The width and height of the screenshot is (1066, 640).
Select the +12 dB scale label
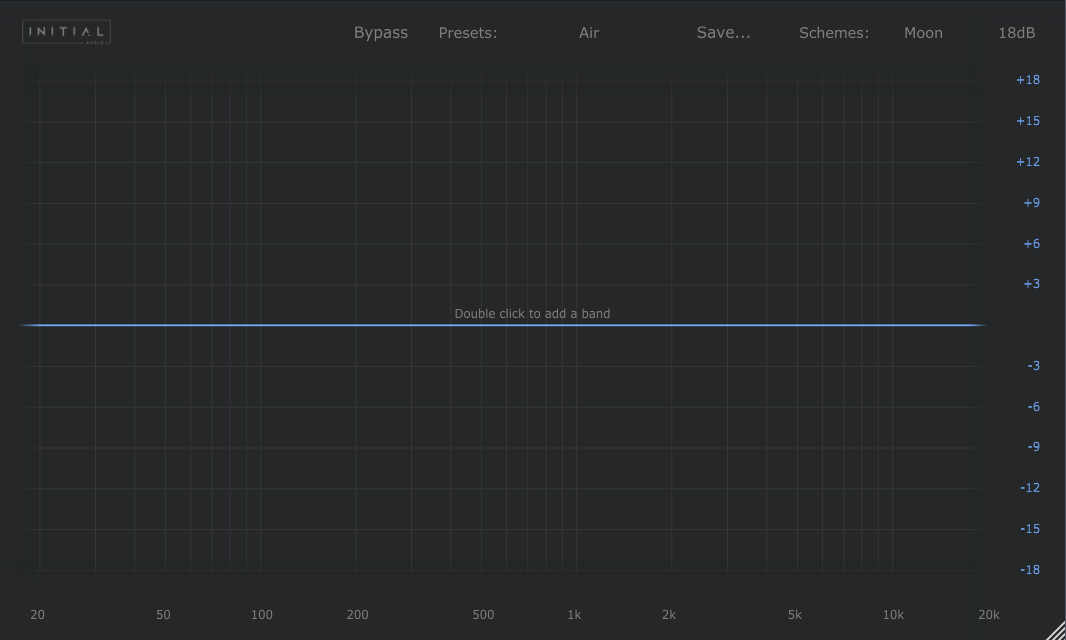(x=1028, y=162)
